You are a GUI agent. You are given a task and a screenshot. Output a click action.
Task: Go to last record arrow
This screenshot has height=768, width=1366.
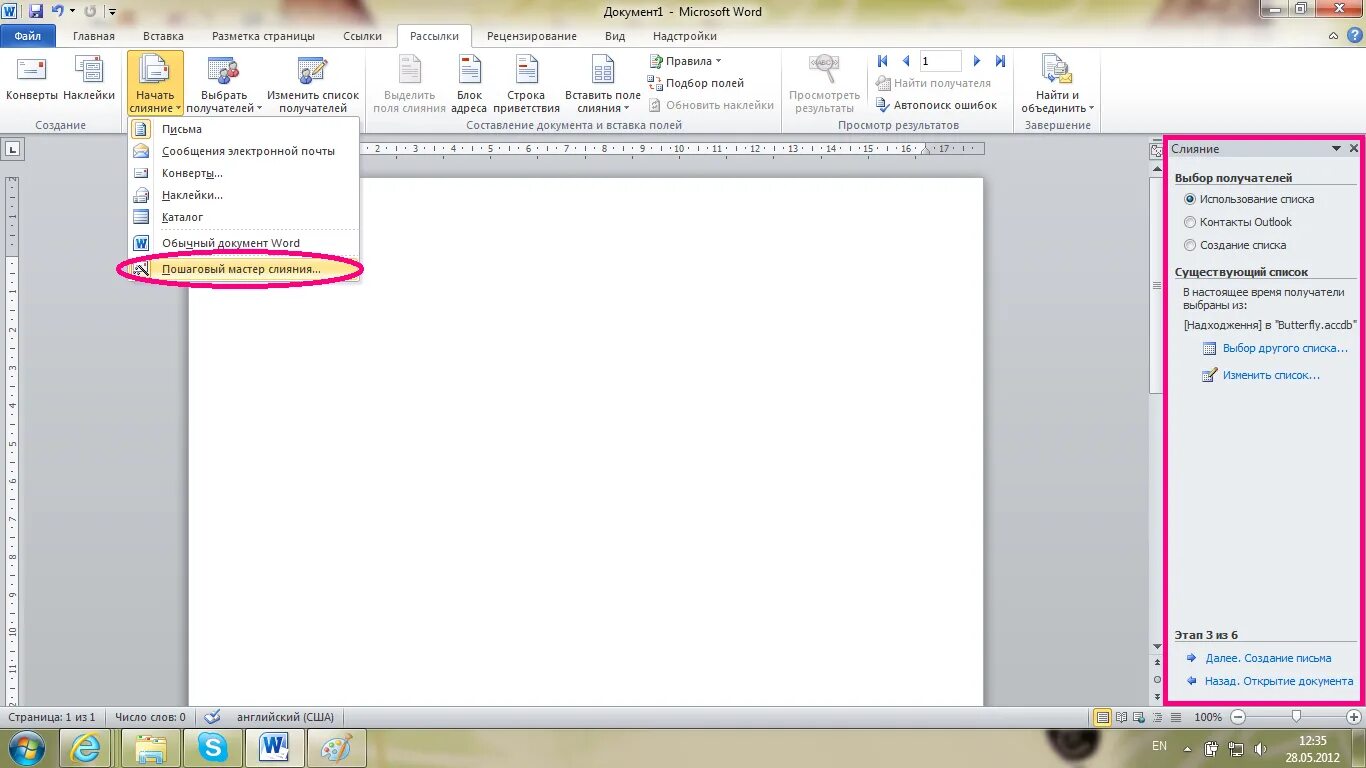point(999,61)
